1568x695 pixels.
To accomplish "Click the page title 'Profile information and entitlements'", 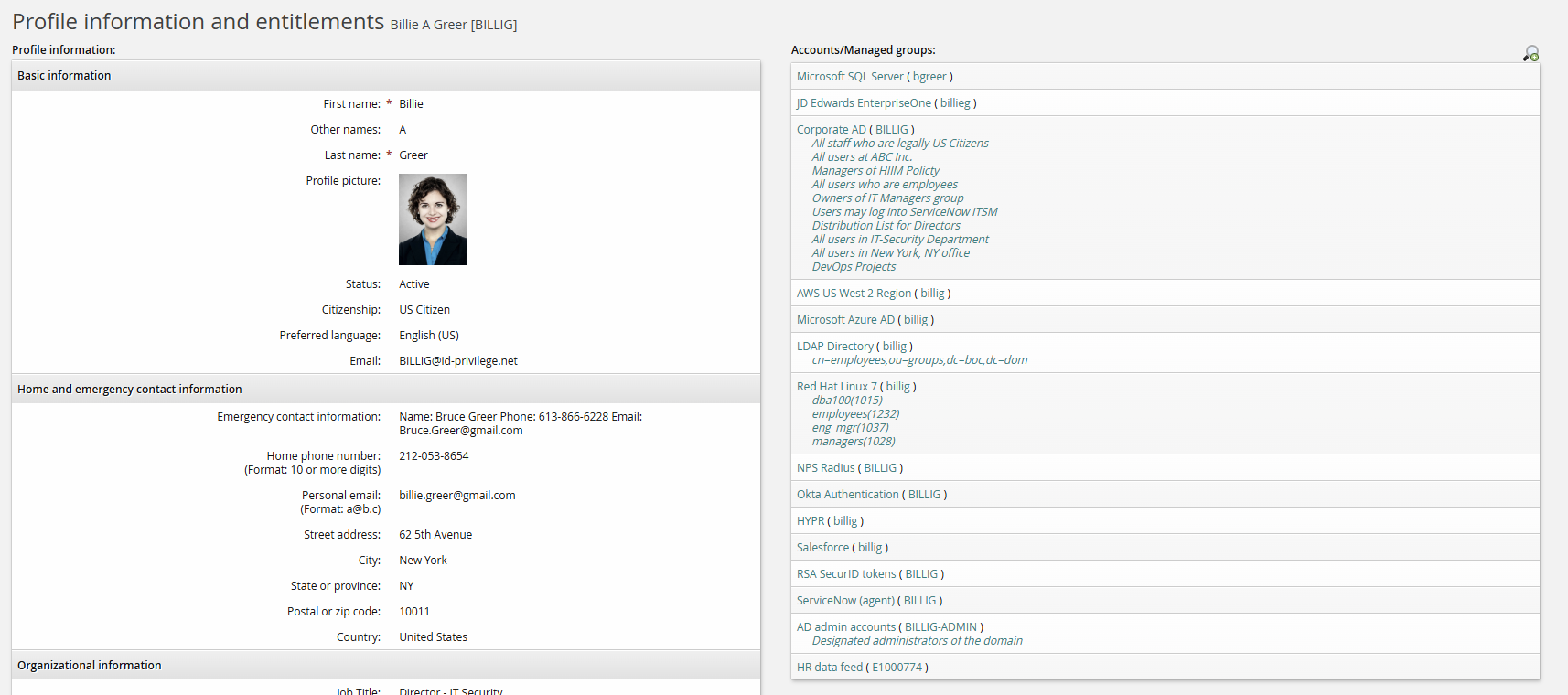I will 199,21.
